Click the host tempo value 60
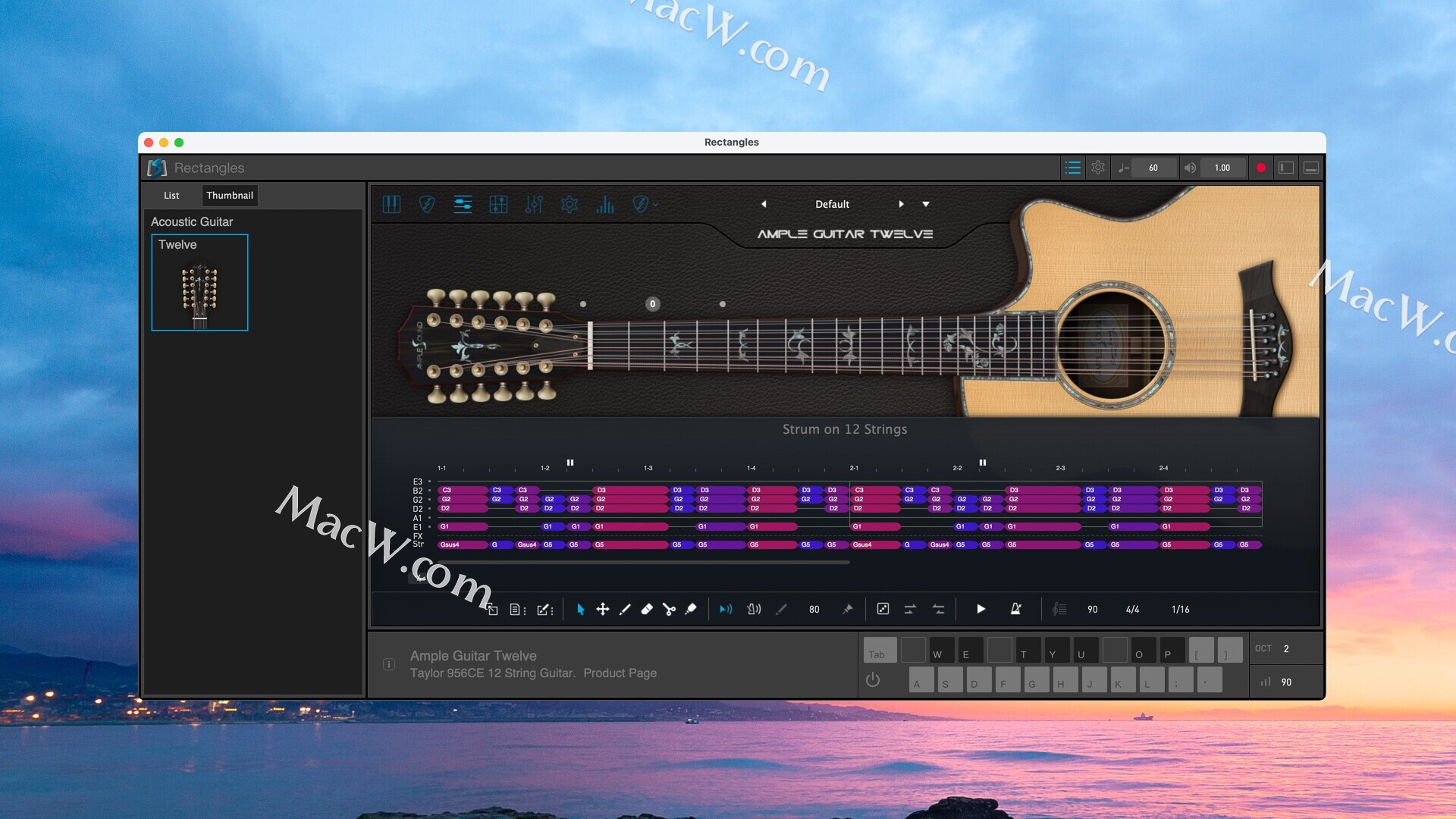This screenshot has height=819, width=1456. pos(1153,168)
